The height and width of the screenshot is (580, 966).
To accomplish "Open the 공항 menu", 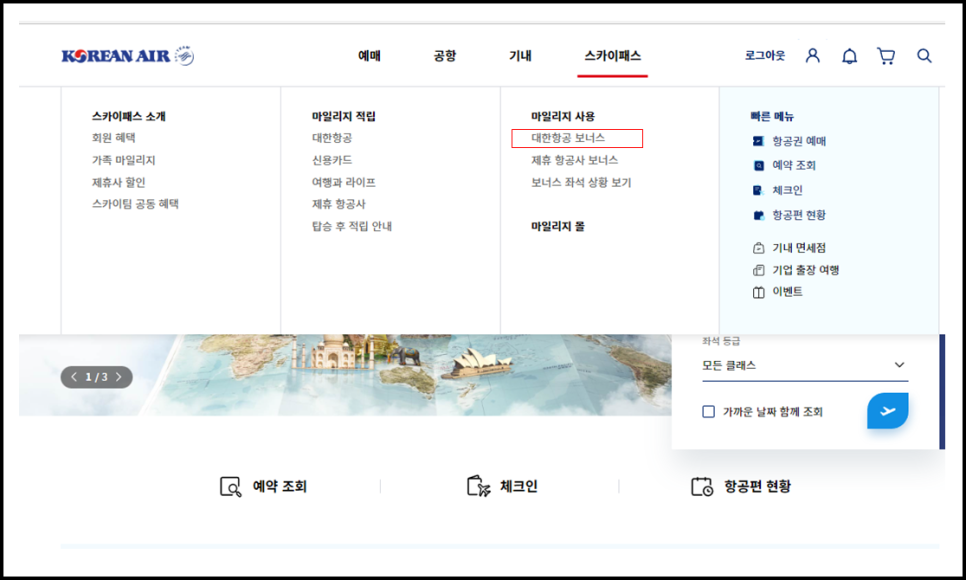I will [x=445, y=56].
